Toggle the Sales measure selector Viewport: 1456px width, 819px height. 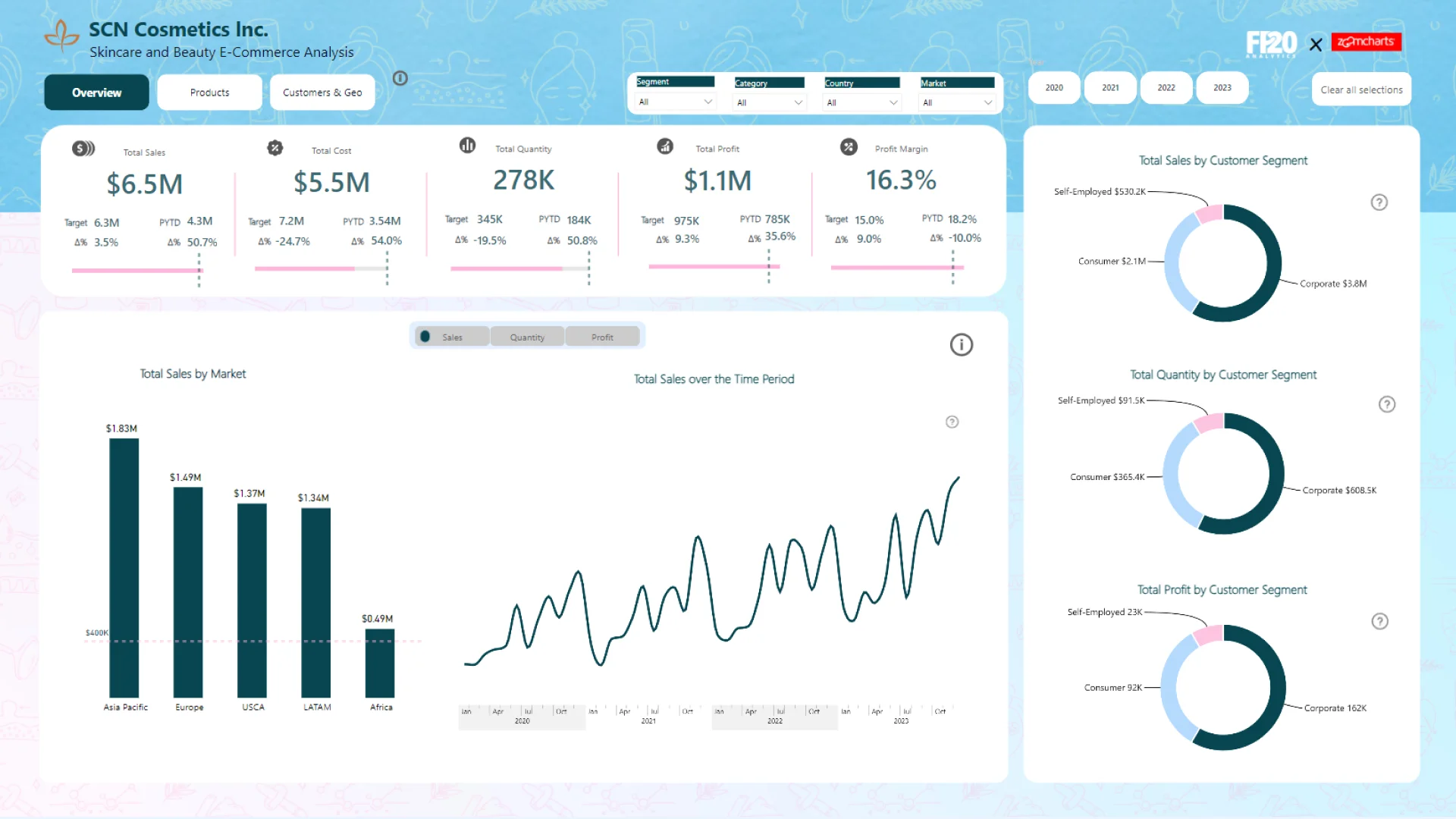(452, 337)
